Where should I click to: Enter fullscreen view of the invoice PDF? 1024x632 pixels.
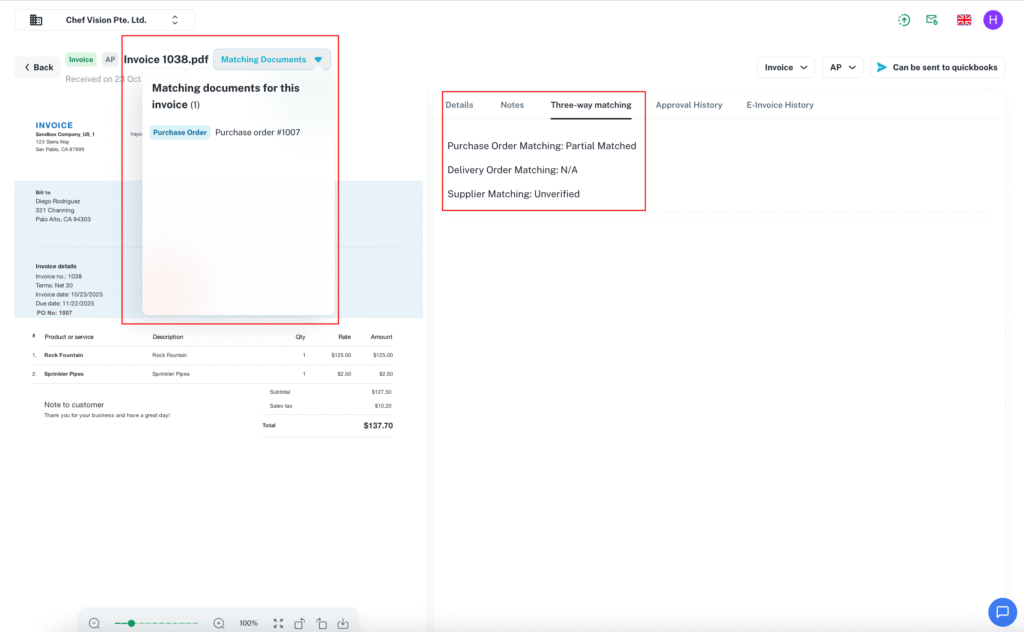[278, 623]
